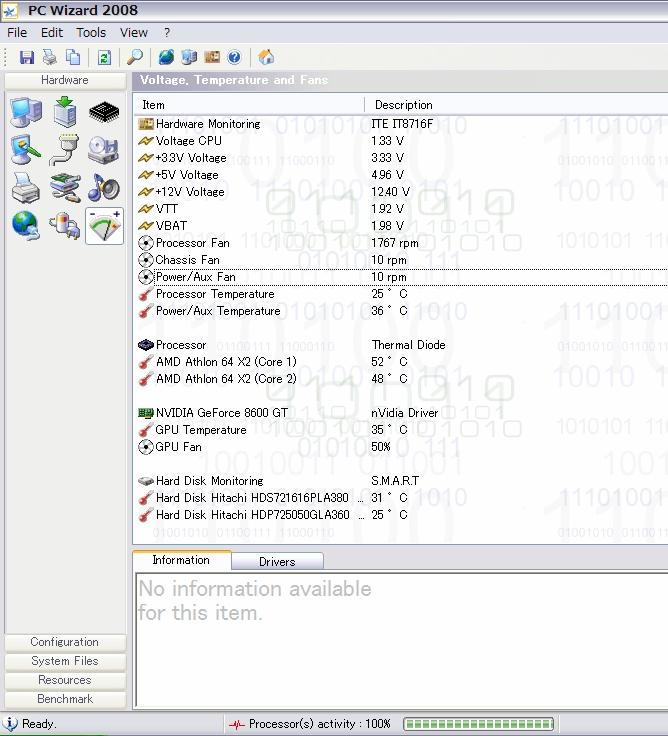668x736 pixels.
Task: Click the Print toolbar icon
Action: 49,57
